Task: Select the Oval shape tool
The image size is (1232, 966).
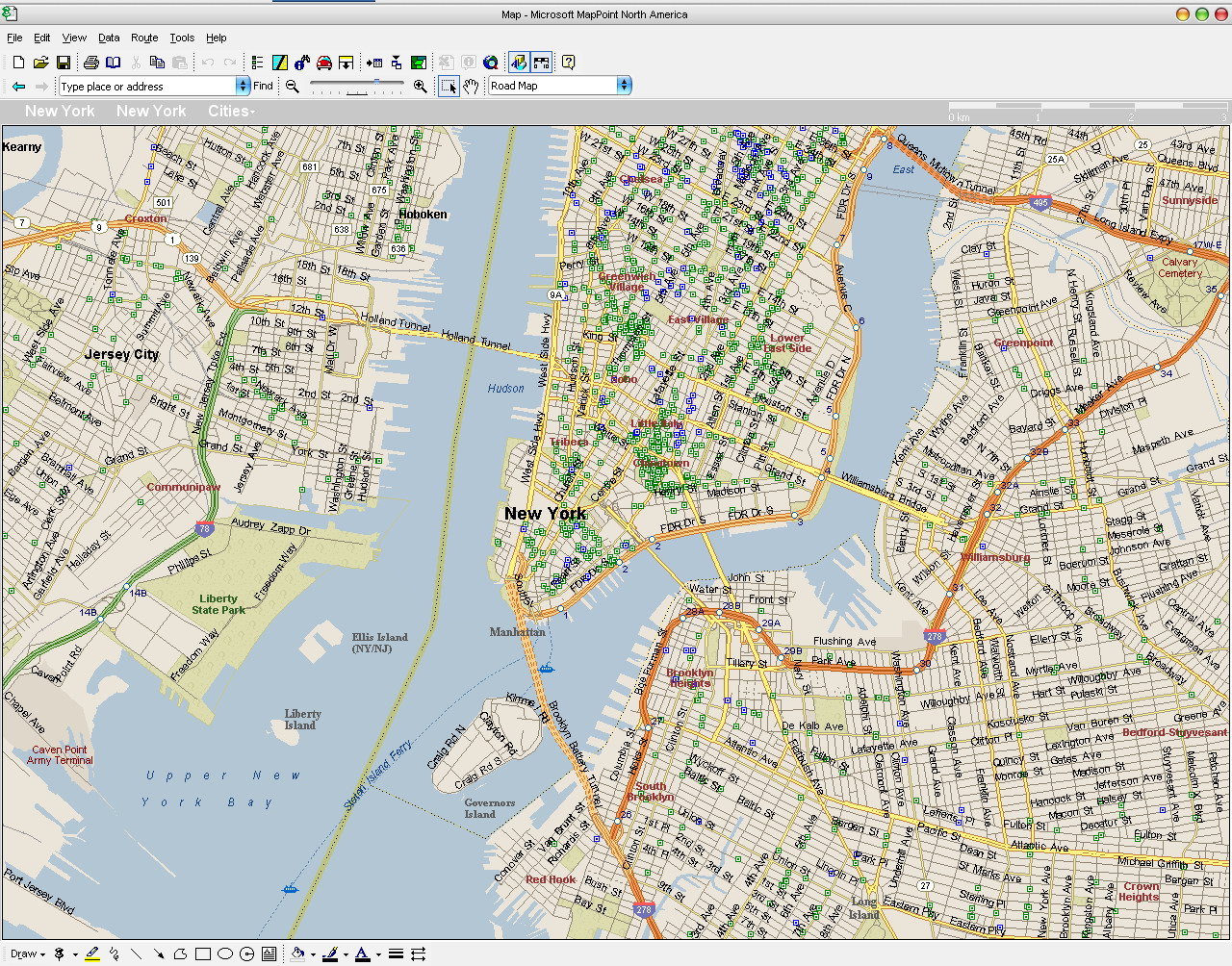Action: (225, 953)
